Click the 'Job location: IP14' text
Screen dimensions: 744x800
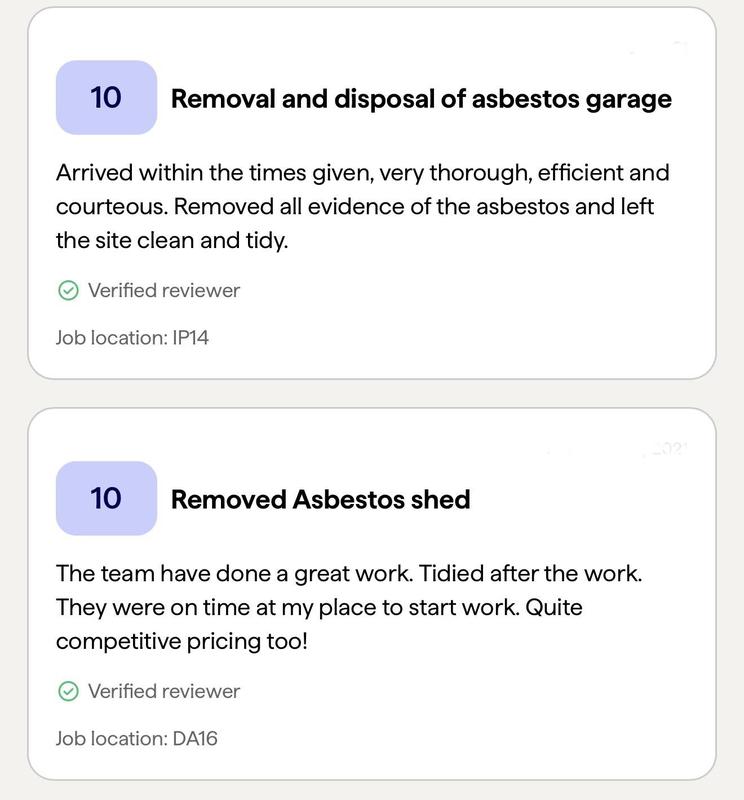tap(132, 338)
